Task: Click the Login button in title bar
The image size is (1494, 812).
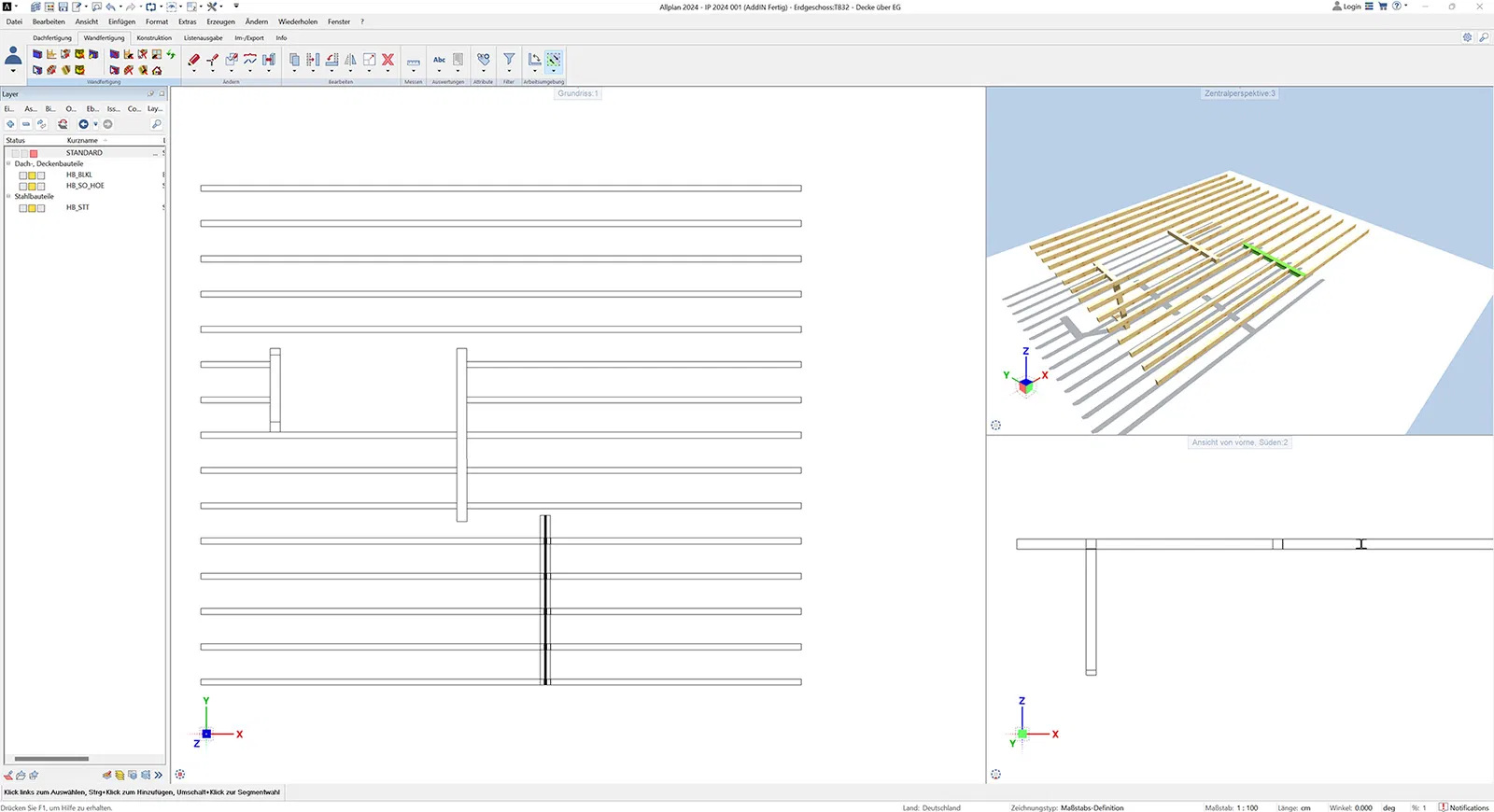Action: point(1346,7)
